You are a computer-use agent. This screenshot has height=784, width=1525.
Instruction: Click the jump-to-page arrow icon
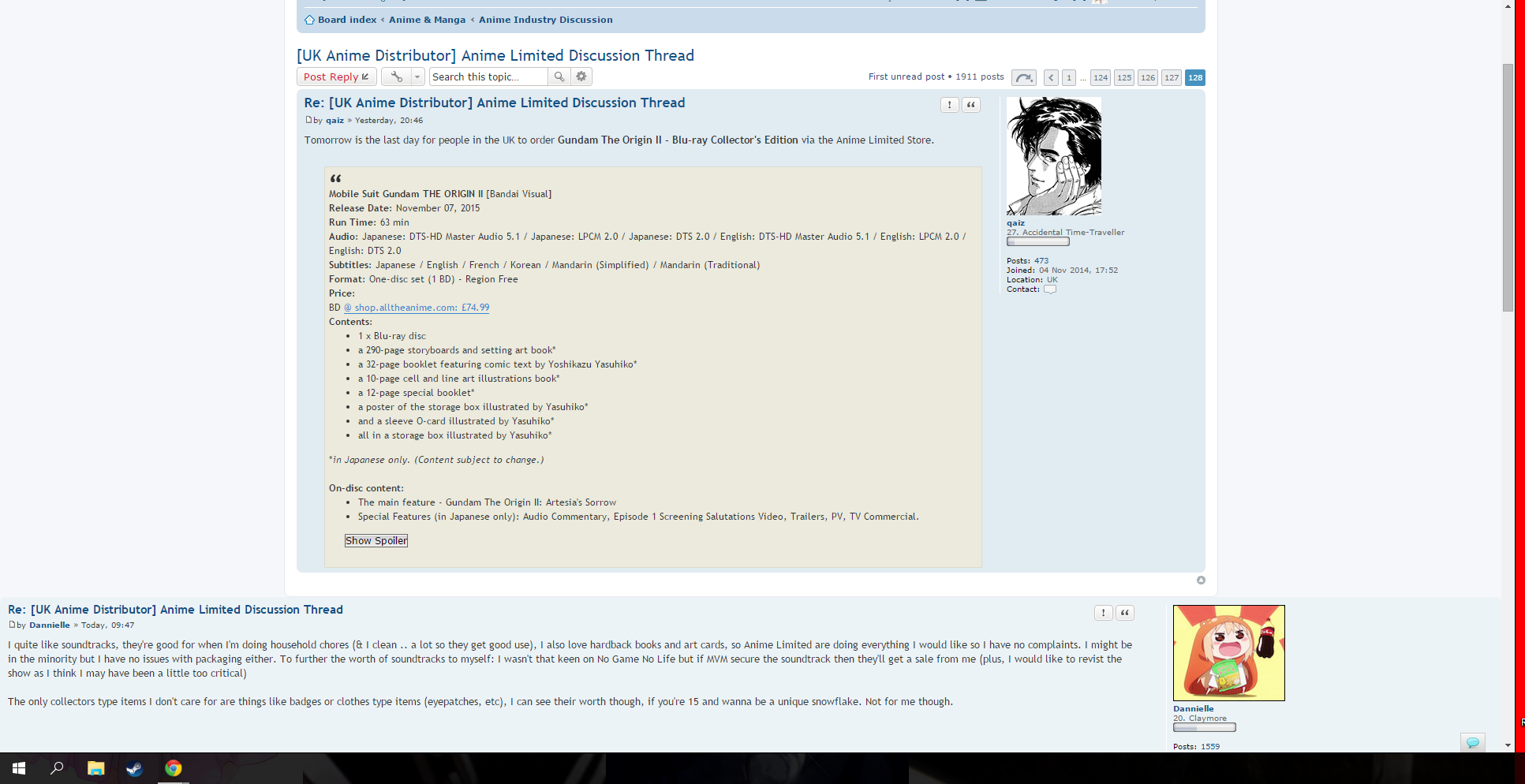[1023, 77]
